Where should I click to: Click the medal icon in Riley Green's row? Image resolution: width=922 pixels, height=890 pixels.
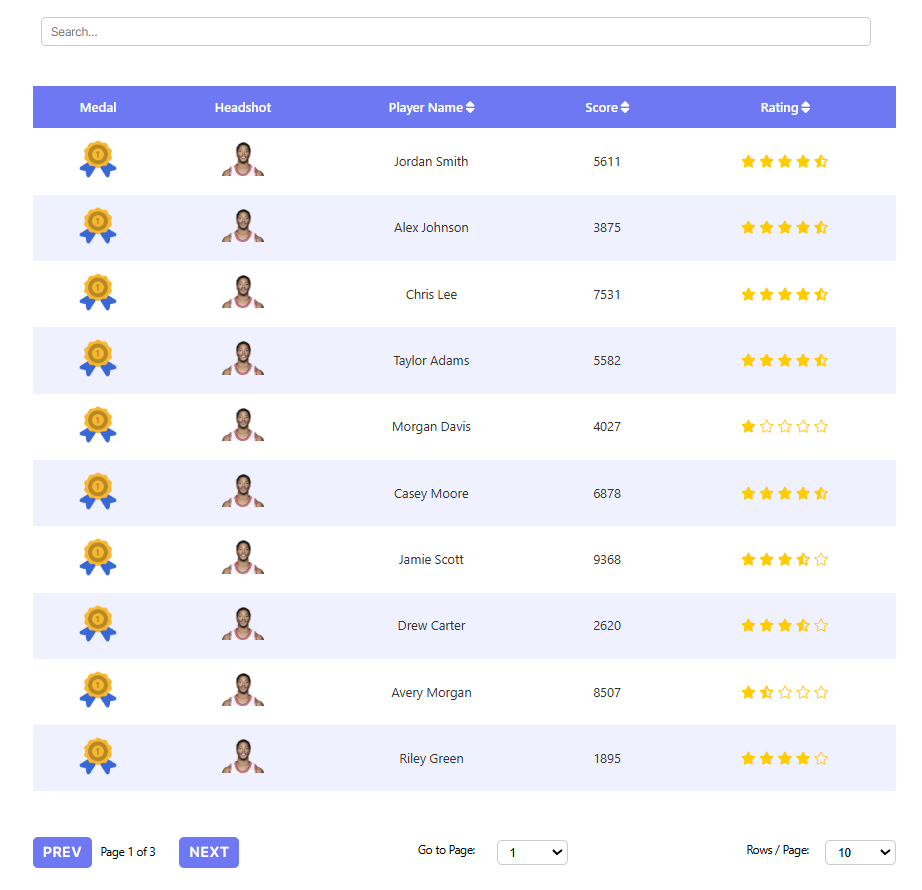click(x=98, y=757)
